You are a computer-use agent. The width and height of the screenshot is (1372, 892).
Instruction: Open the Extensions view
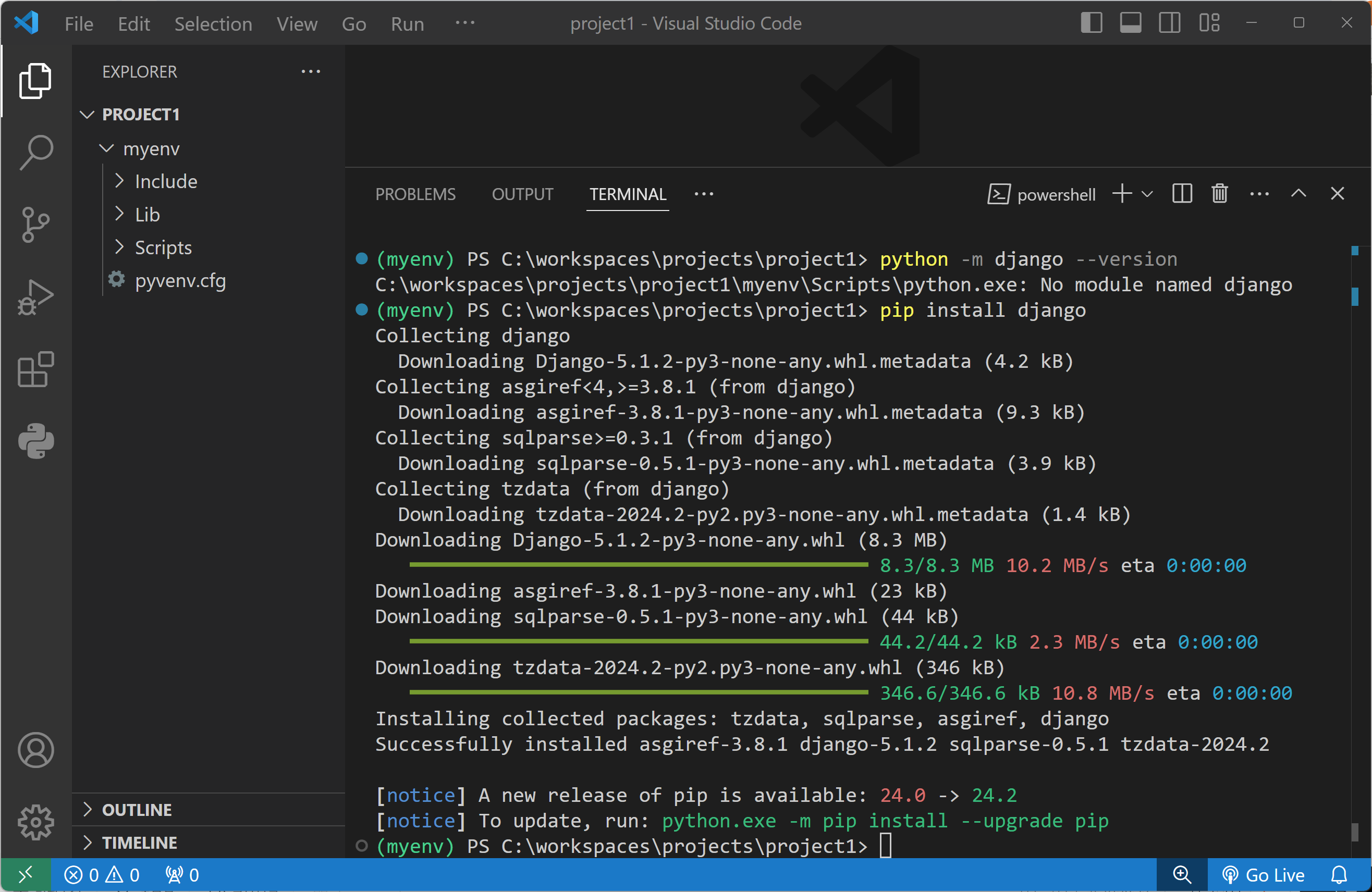(36, 369)
